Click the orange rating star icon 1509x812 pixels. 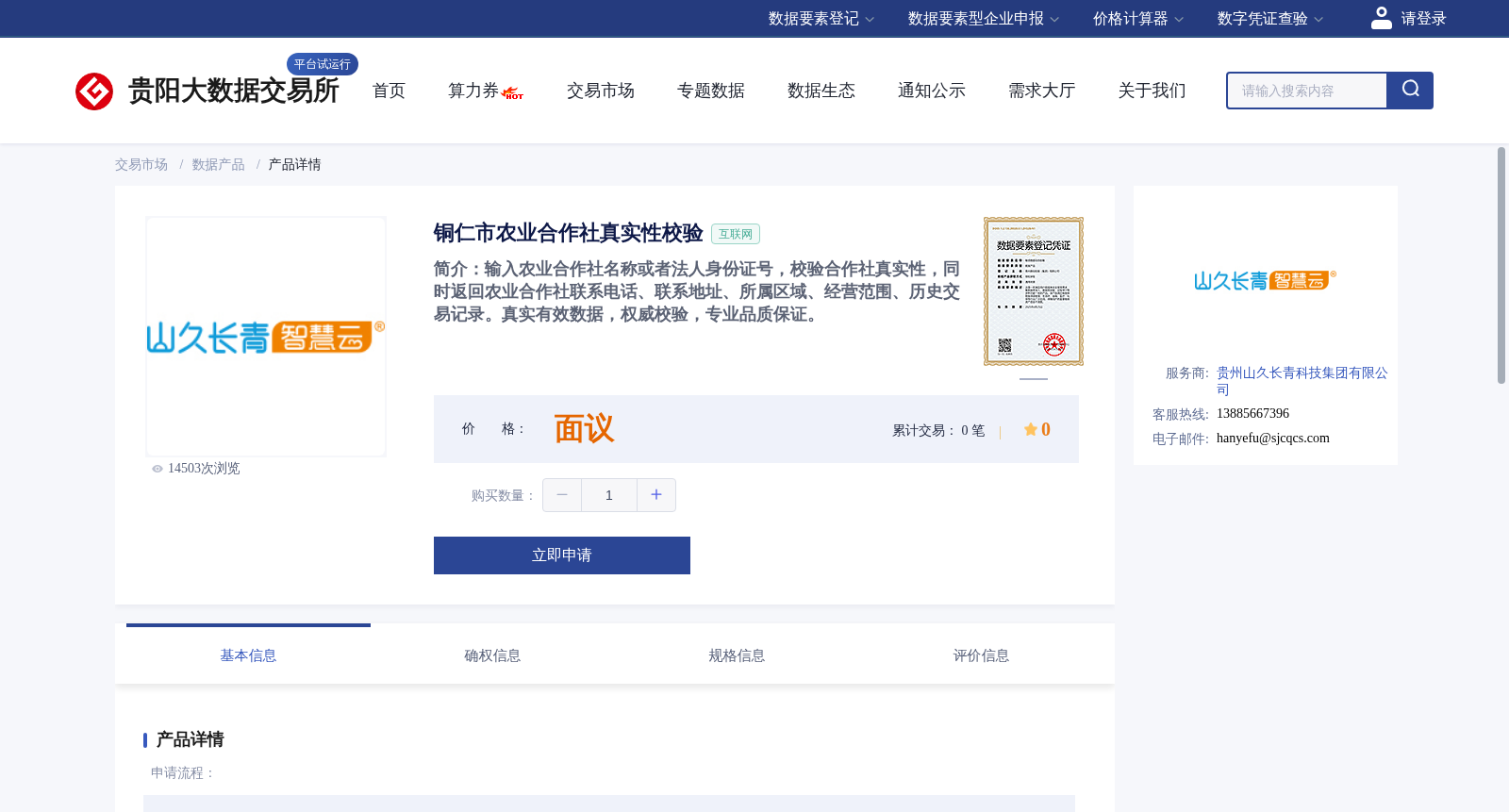[1031, 429]
